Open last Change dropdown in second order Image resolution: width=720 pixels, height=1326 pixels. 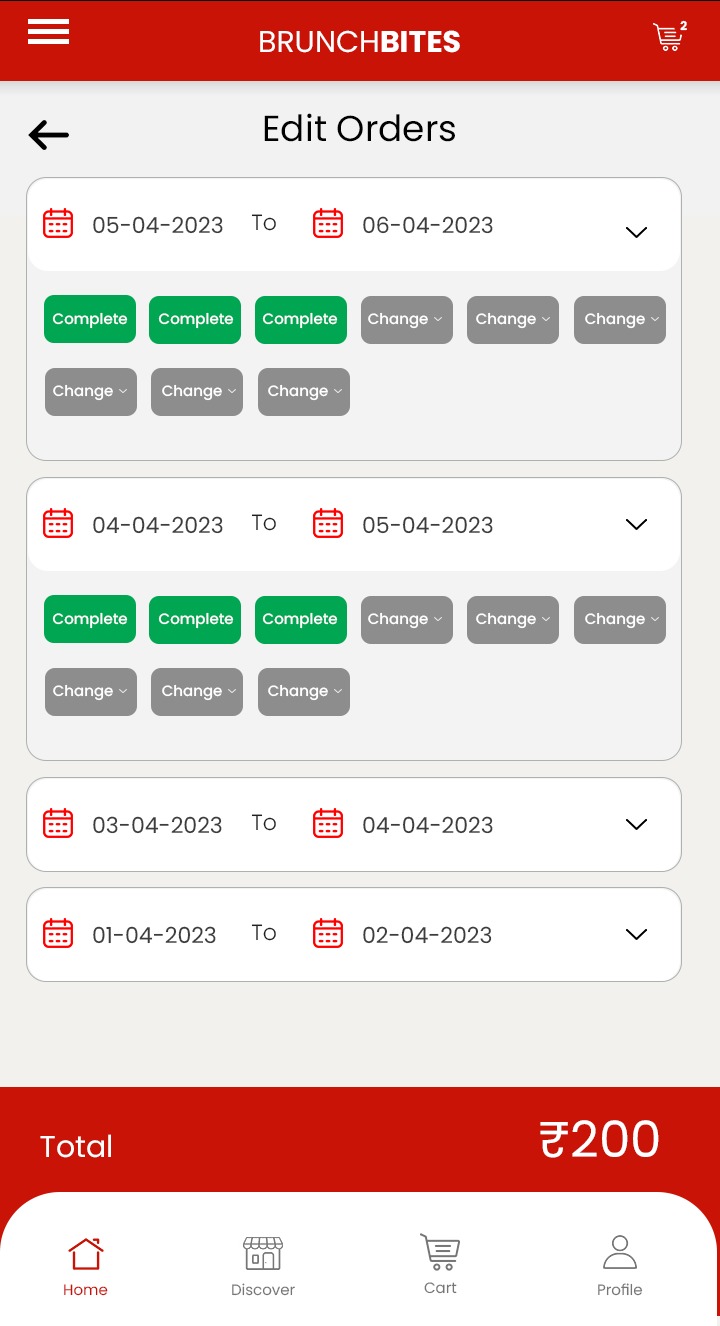pyautogui.click(x=304, y=692)
